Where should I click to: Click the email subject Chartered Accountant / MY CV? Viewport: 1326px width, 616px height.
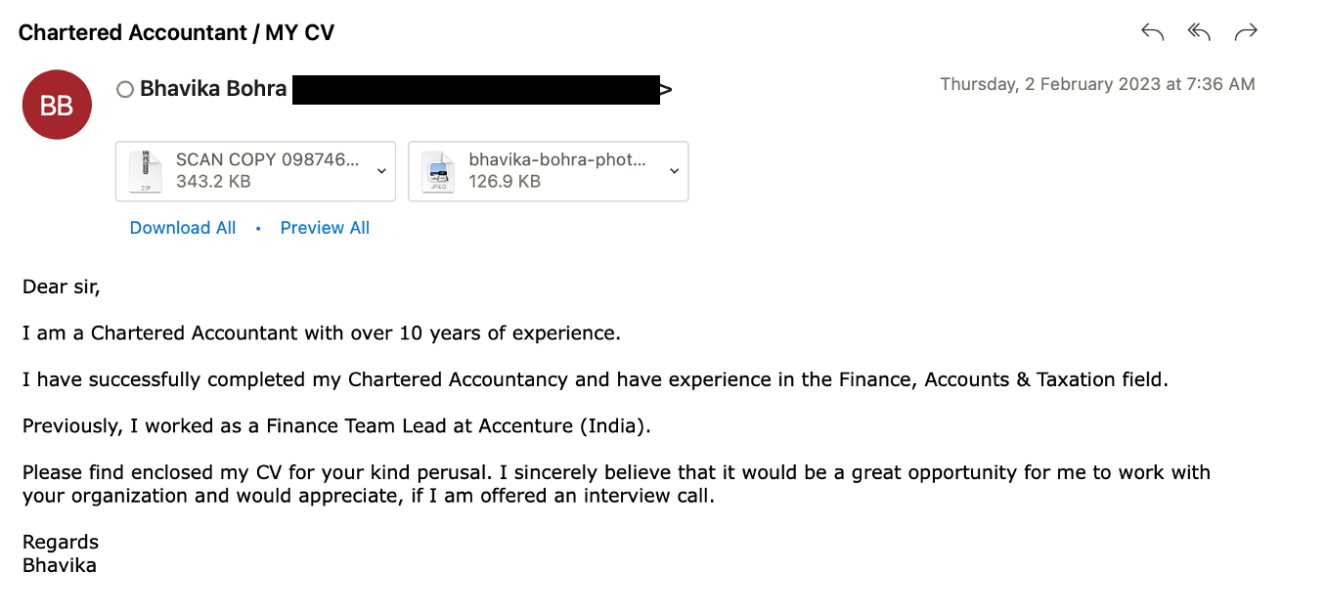[x=177, y=33]
